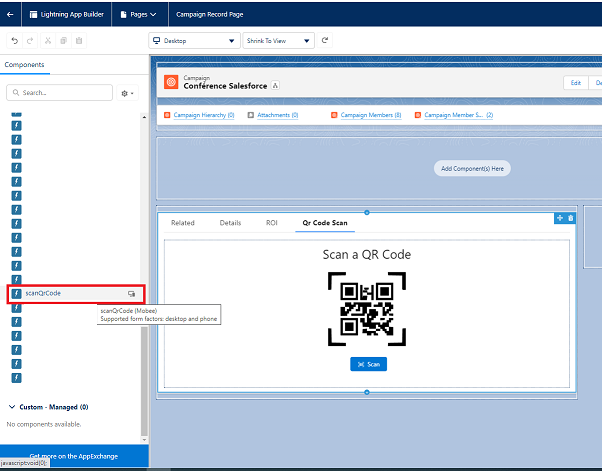Click the top insertion handle of tabs component
The image size is (602, 471).
(367, 212)
